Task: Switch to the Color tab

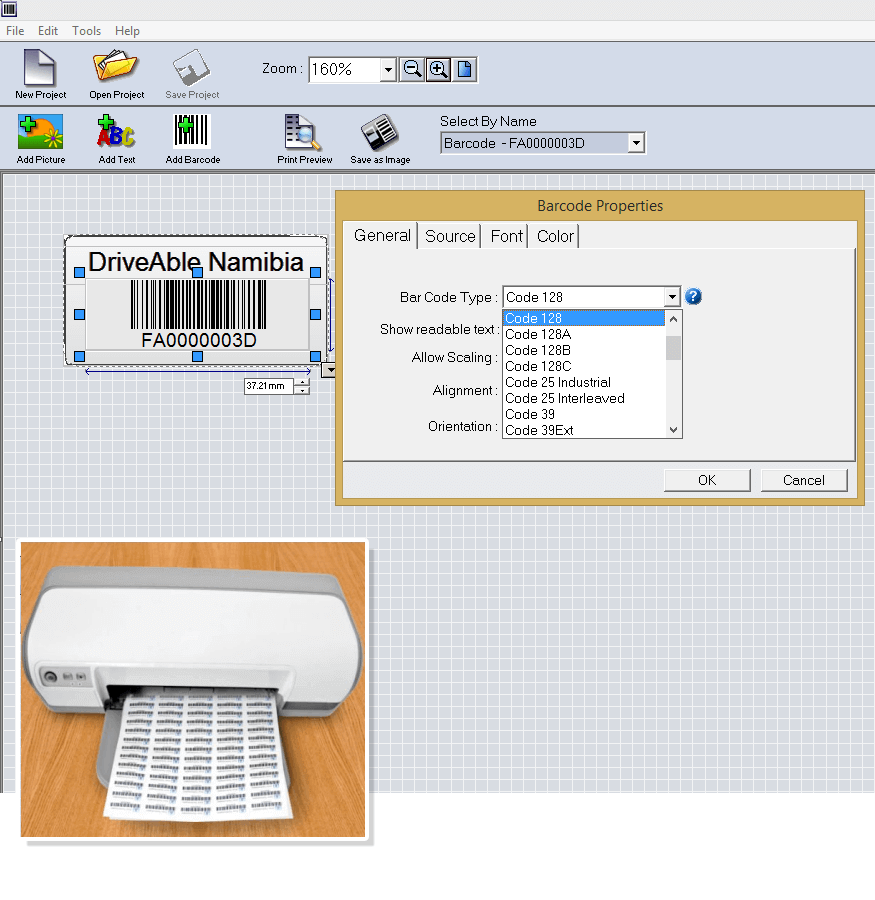Action: (x=554, y=236)
